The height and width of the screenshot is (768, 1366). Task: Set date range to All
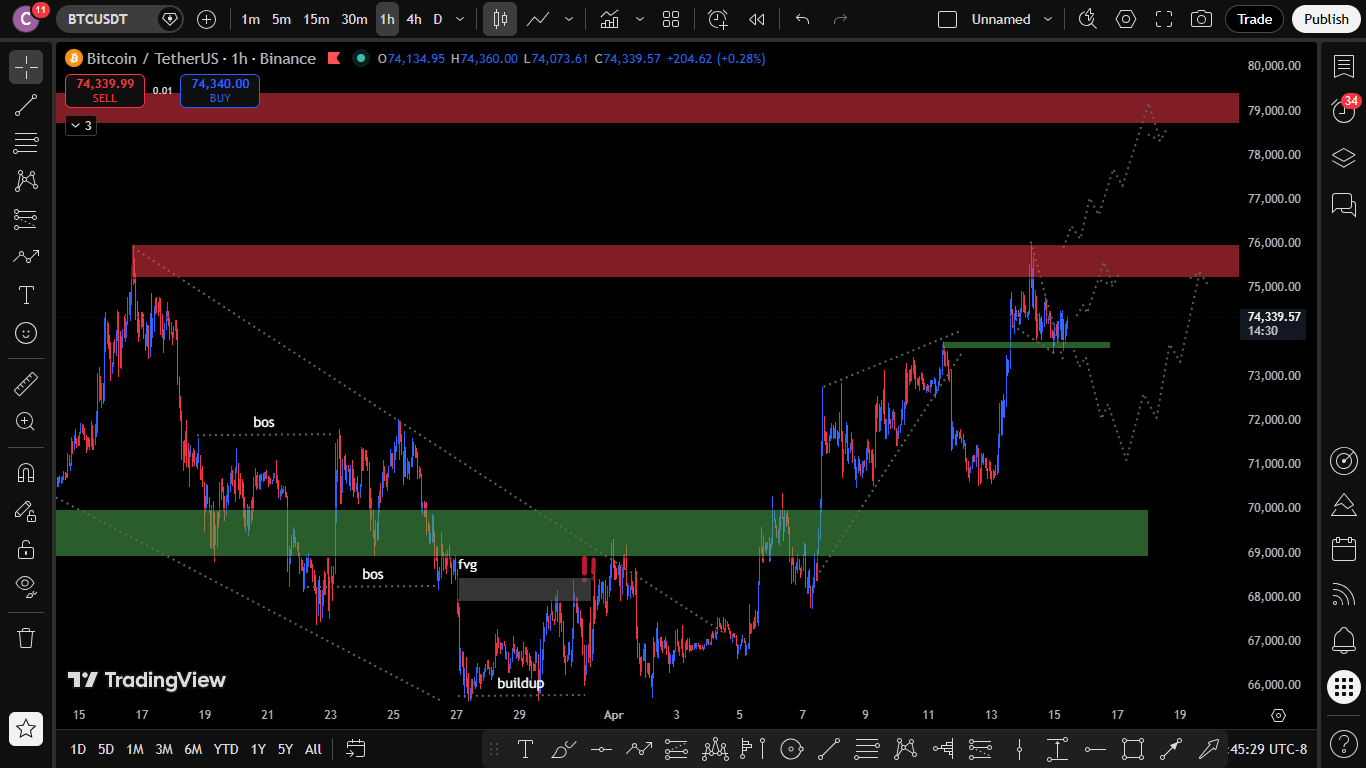coord(313,749)
